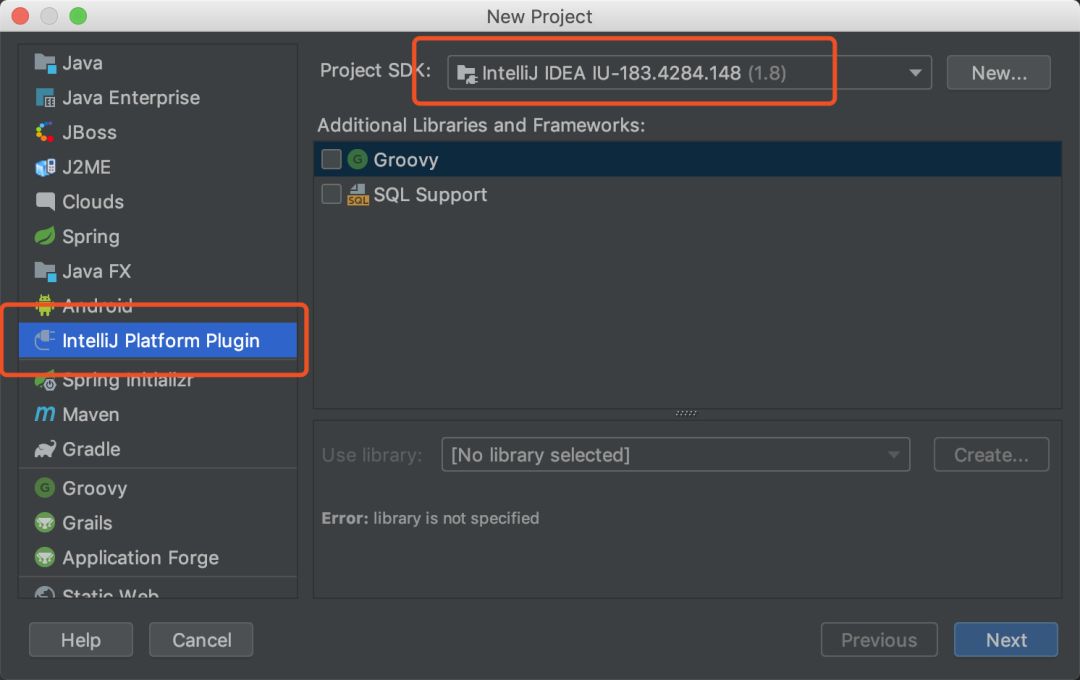Click the Java Enterprise icon
This screenshot has width=1080, height=680.
click(x=45, y=98)
